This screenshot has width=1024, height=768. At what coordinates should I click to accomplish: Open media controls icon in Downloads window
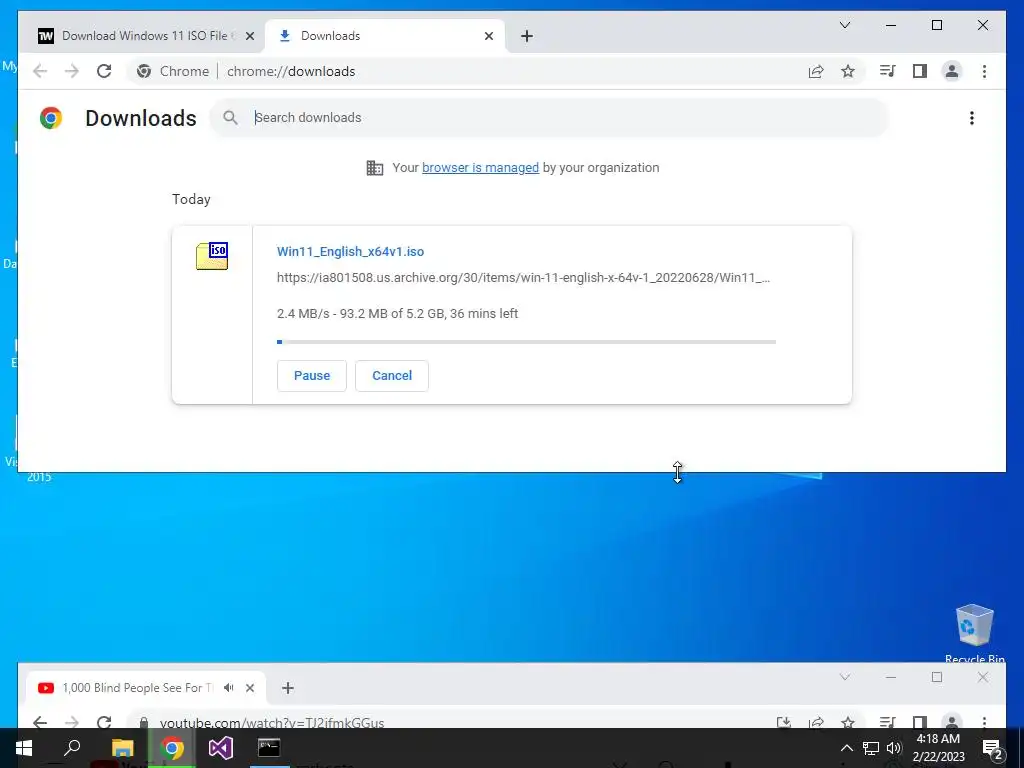[887, 71]
